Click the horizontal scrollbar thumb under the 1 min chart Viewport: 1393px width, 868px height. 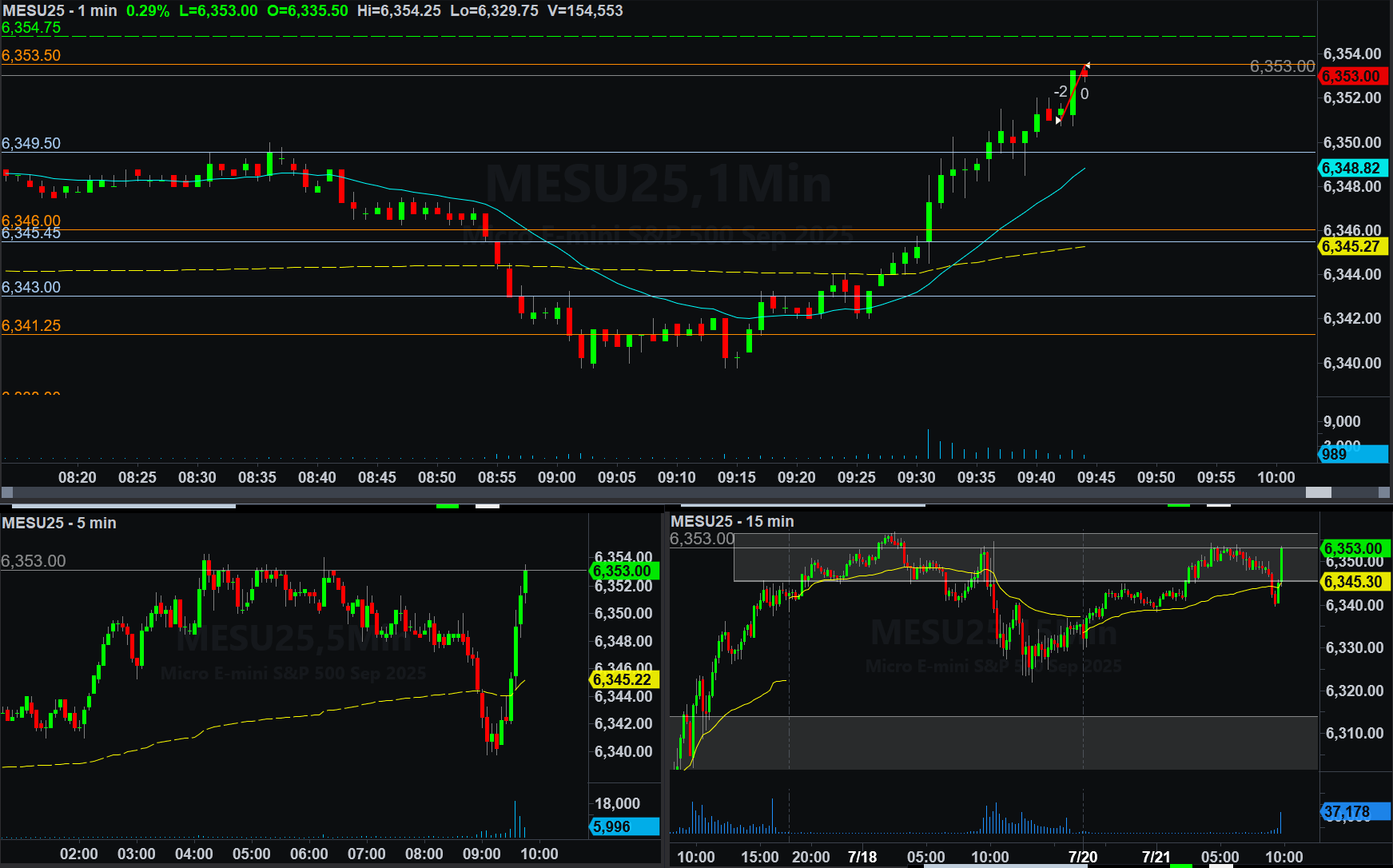click(1318, 492)
